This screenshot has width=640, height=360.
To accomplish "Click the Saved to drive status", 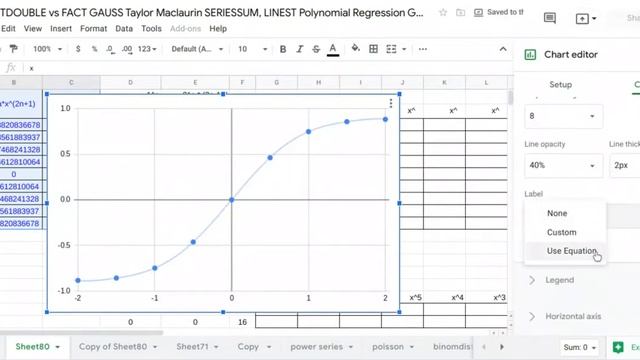I will click(x=499, y=12).
